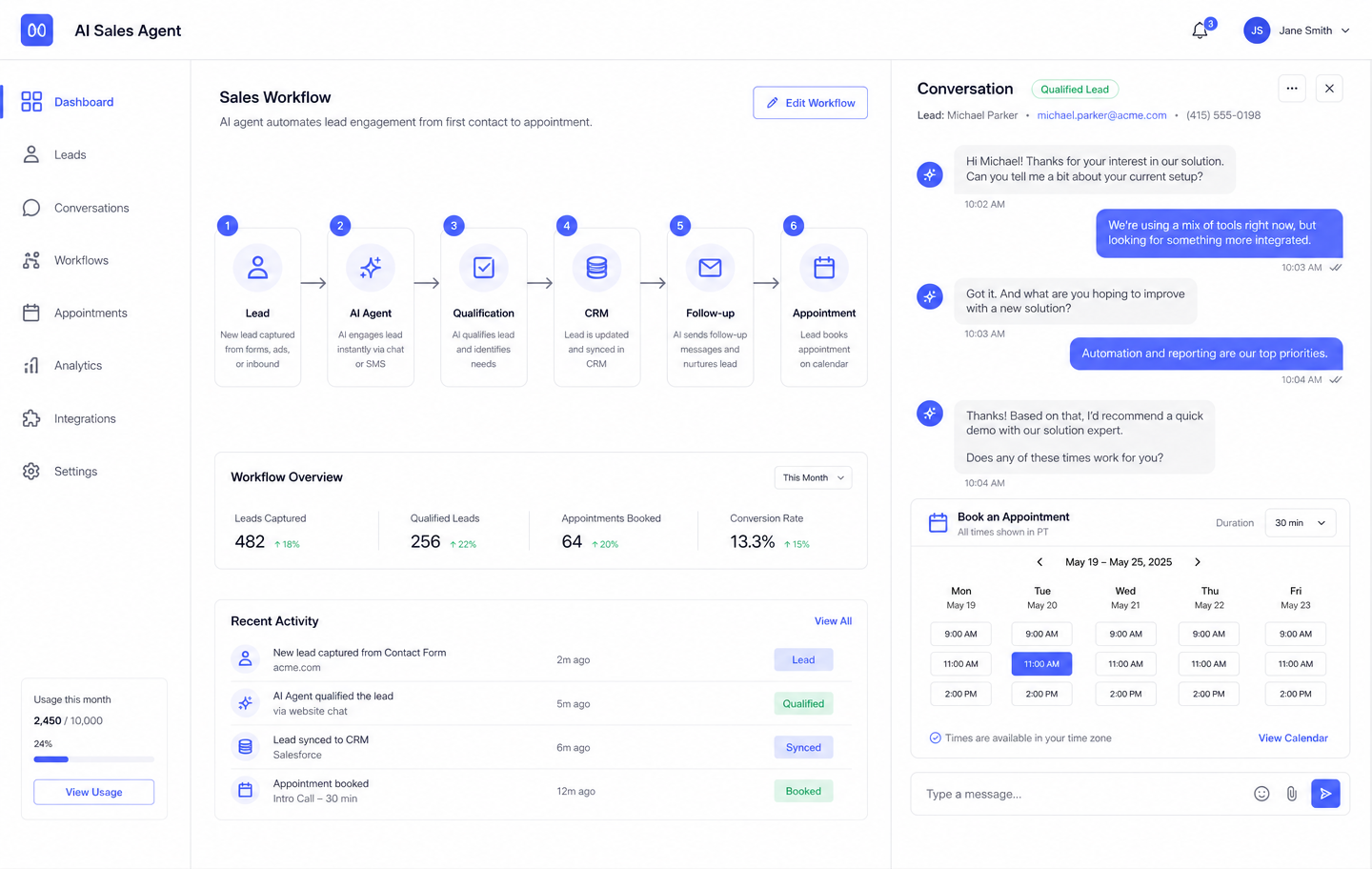
Task: Select Fri May 23 9:00 AM slot
Action: [1295, 634]
